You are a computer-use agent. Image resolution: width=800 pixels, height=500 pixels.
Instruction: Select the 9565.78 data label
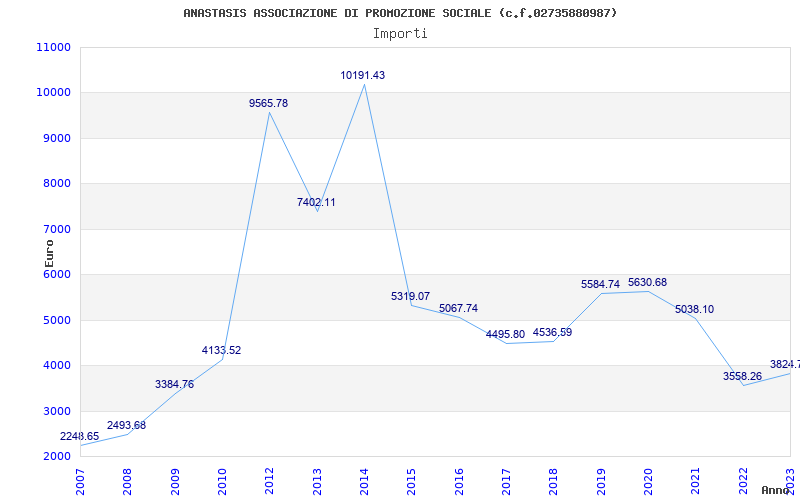pyautogui.click(x=268, y=104)
